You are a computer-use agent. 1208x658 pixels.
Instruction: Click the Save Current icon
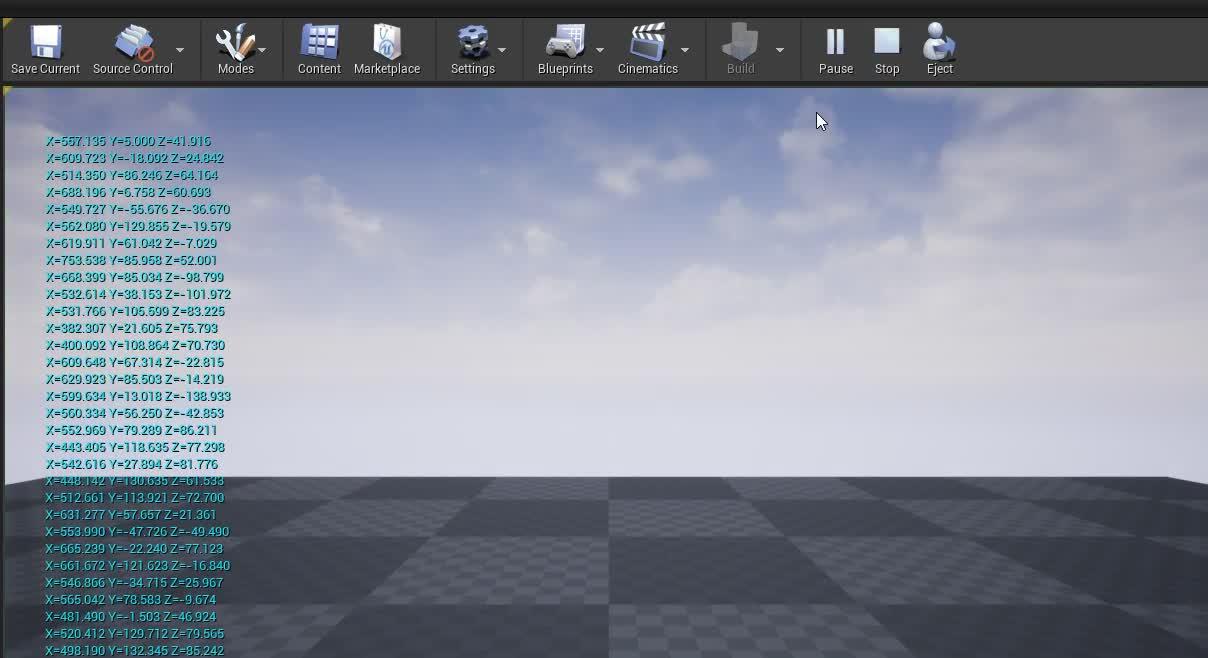44,42
